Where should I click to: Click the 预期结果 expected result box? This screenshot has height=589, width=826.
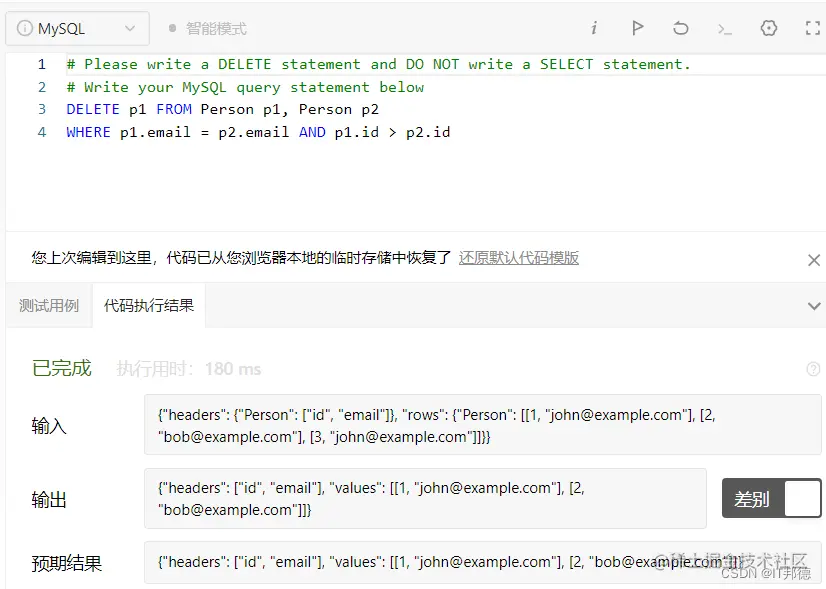tap(483, 562)
